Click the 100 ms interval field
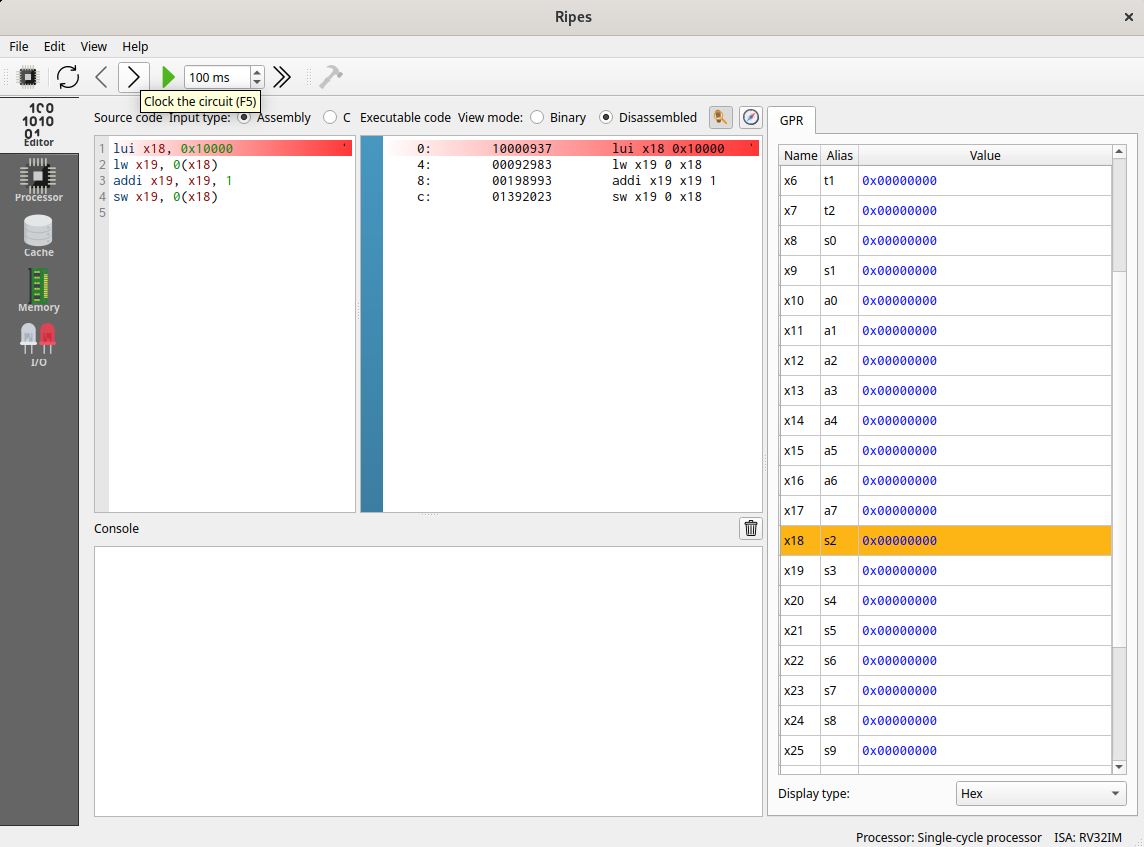This screenshot has width=1144, height=847. click(217, 77)
